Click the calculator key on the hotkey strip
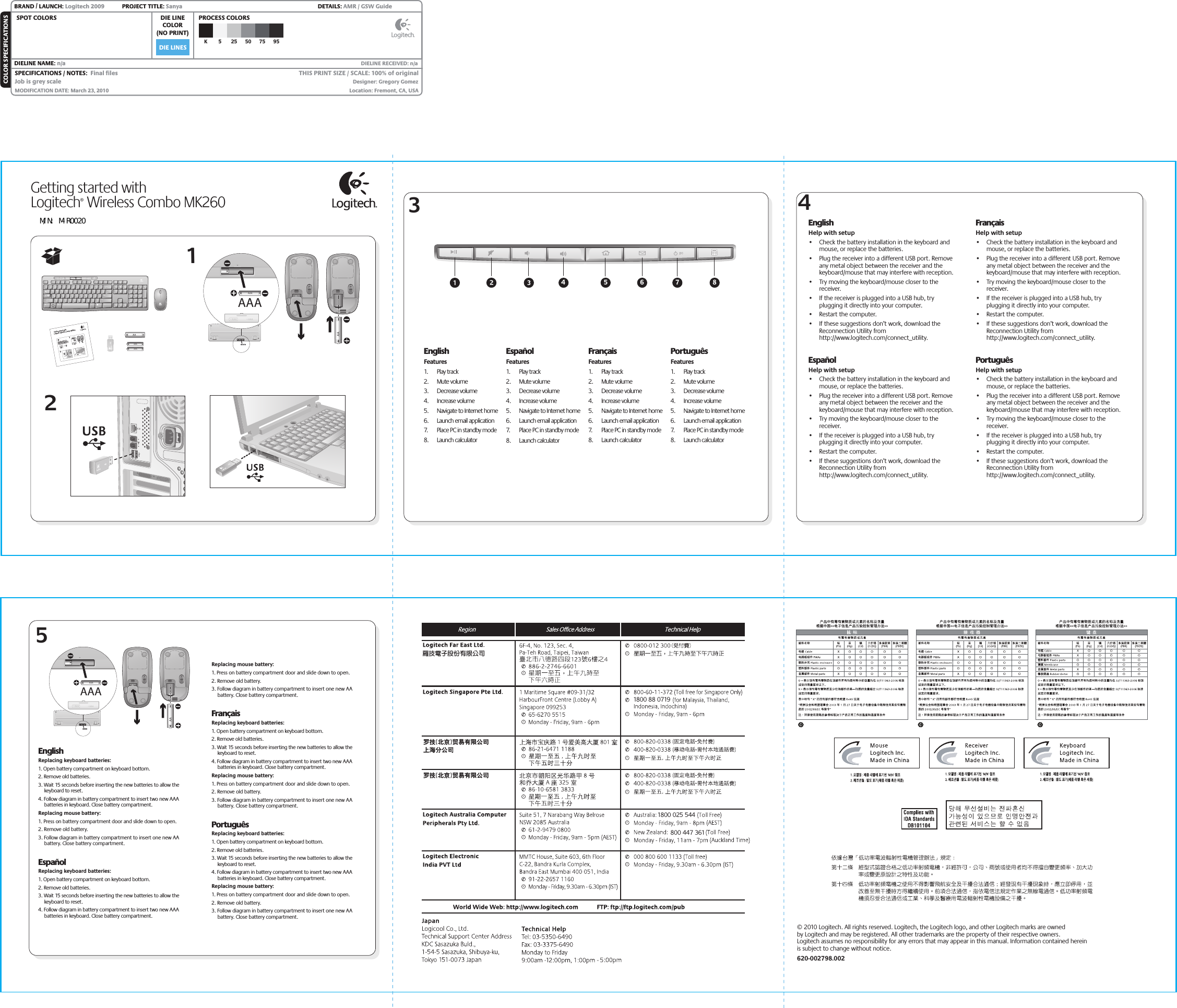 [x=715, y=252]
